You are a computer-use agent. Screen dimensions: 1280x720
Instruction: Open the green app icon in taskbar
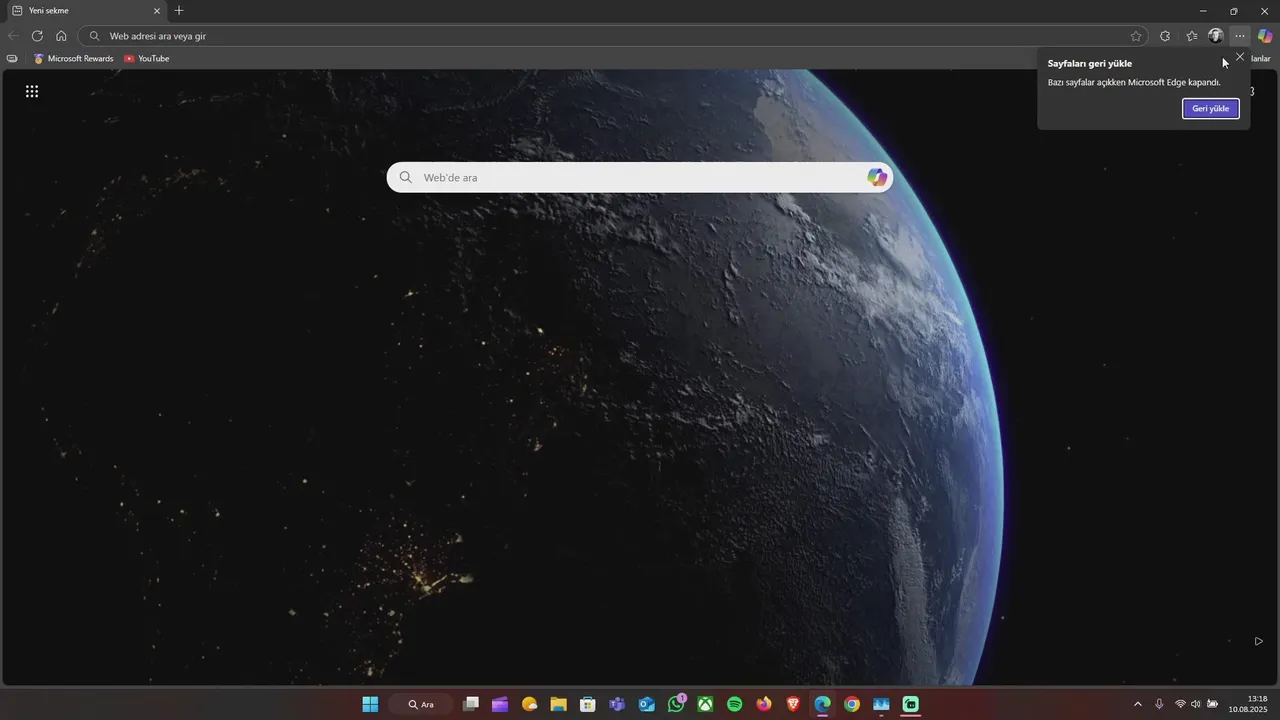click(x=910, y=704)
